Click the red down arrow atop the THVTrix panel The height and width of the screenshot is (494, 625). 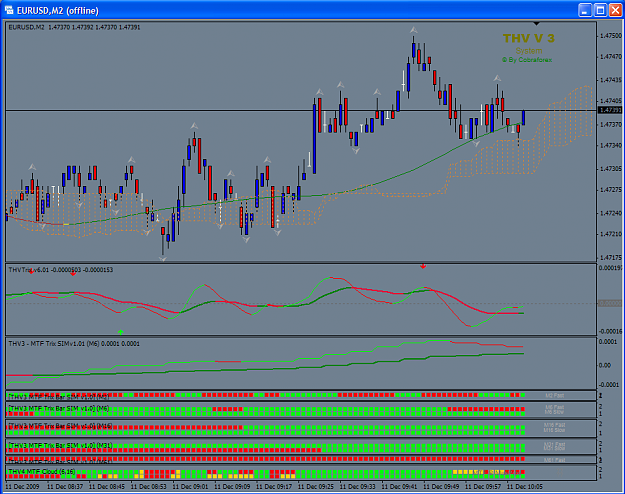423,266
